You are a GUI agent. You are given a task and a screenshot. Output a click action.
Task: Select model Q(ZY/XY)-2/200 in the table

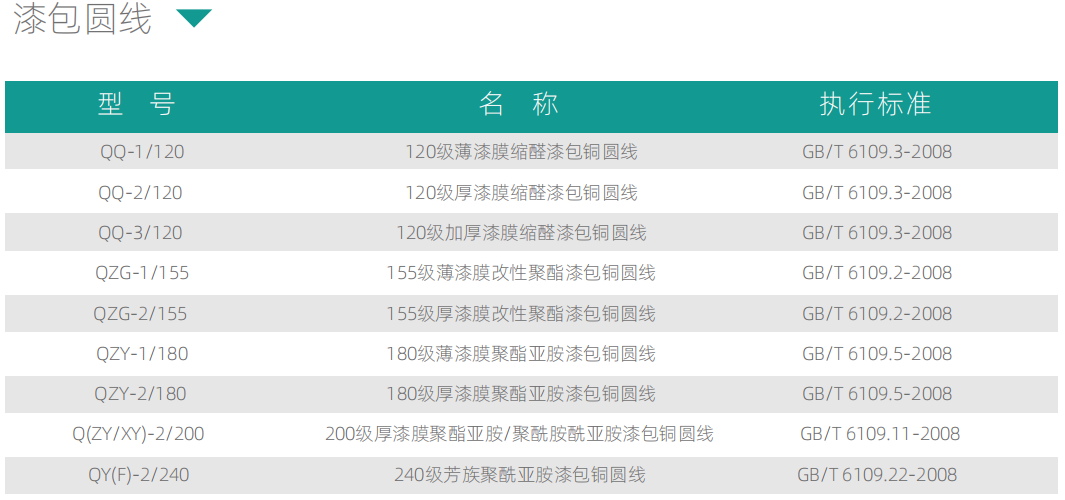[138, 434]
